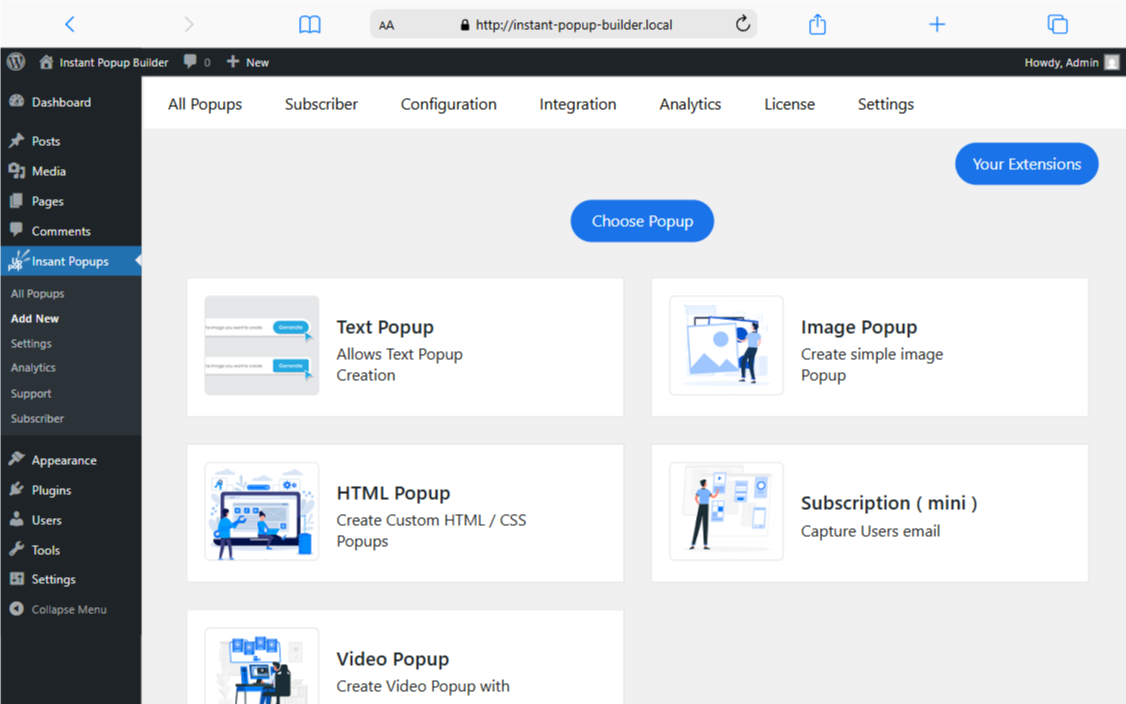Click the Instant Popup Builder home icon
This screenshot has height=704, width=1126.
coord(47,62)
